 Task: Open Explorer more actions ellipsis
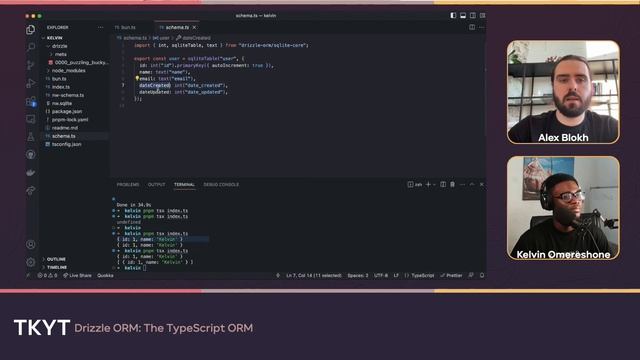(100, 27)
